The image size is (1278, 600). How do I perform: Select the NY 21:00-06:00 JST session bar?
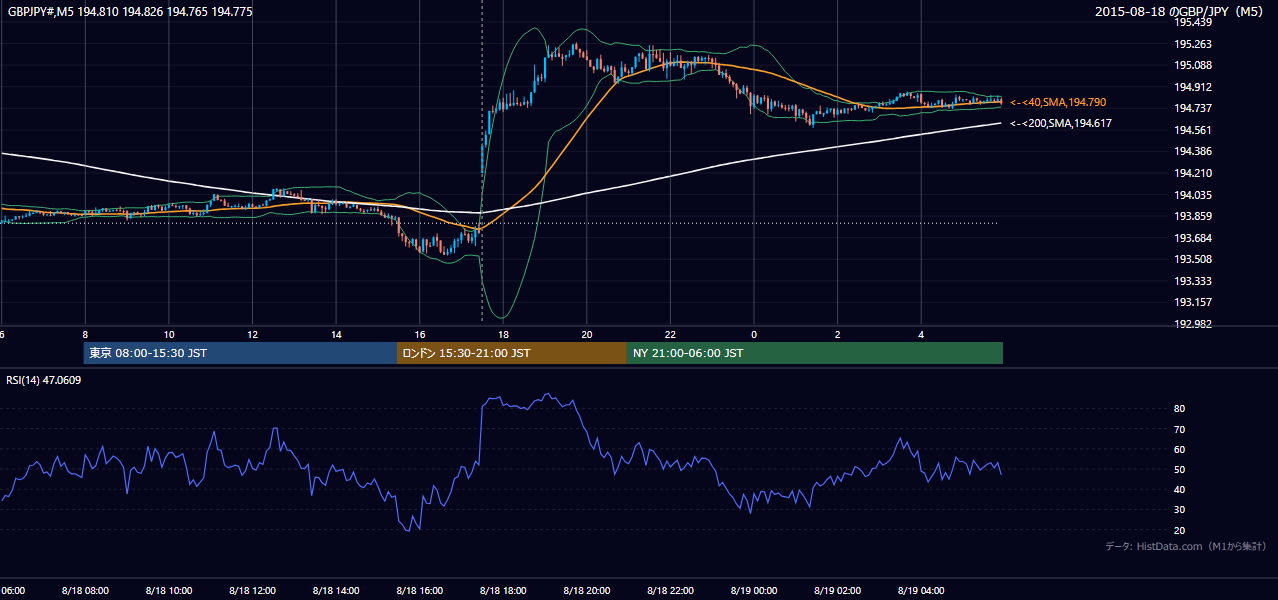pyautogui.click(x=815, y=353)
